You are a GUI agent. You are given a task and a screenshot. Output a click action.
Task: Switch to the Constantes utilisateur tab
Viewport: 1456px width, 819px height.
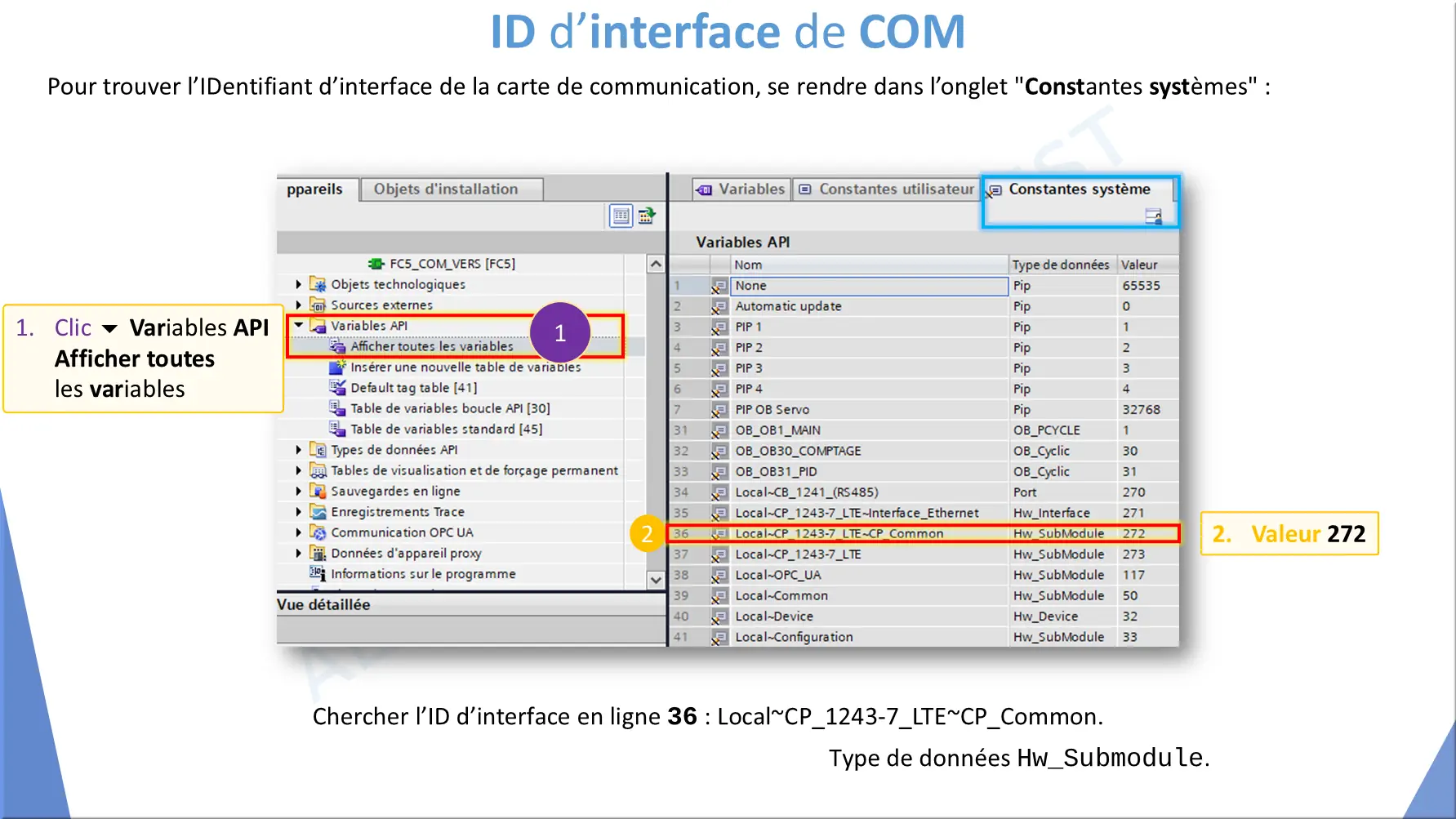coord(887,189)
